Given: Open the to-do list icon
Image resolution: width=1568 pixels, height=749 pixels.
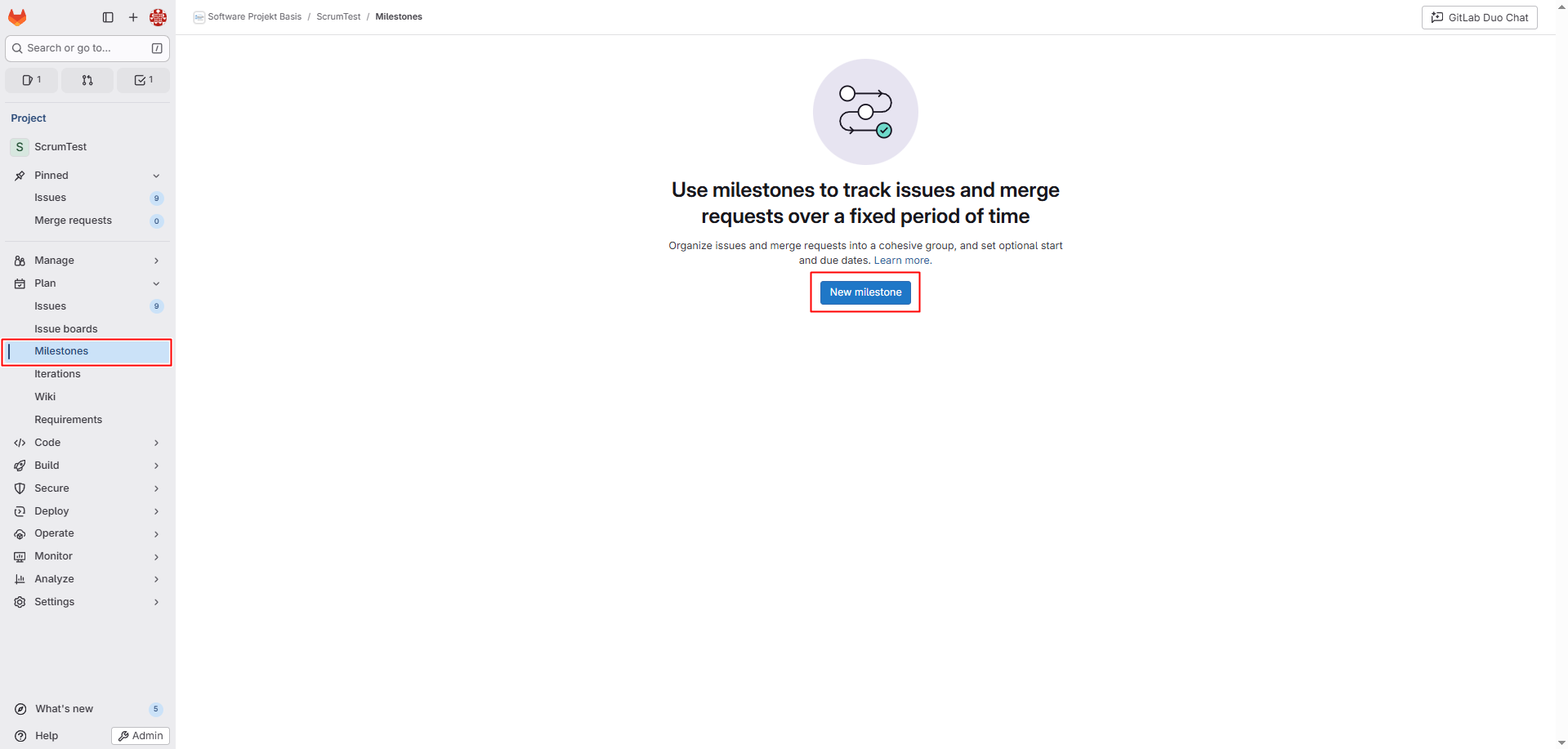Looking at the screenshot, I should click(143, 80).
